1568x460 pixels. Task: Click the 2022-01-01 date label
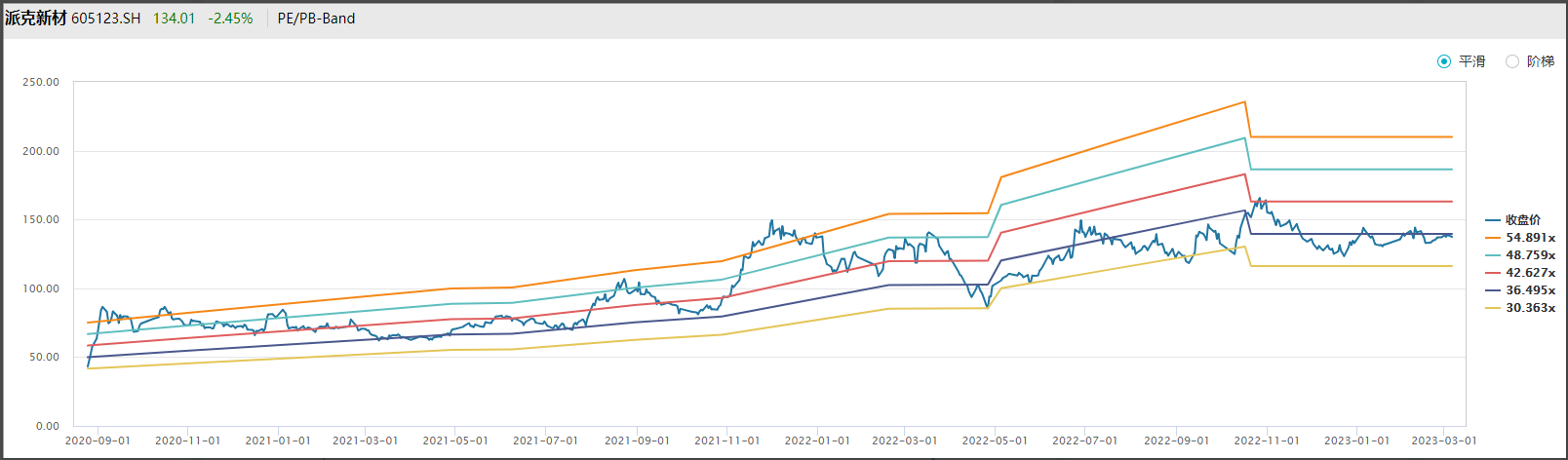pos(817,441)
